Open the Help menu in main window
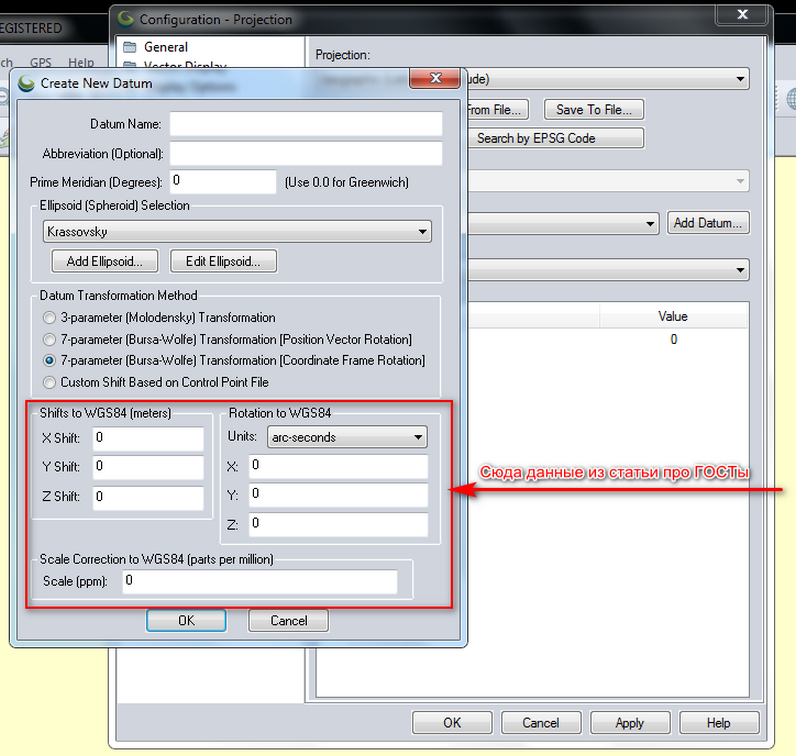This screenshot has height=756, width=796. (x=81, y=62)
